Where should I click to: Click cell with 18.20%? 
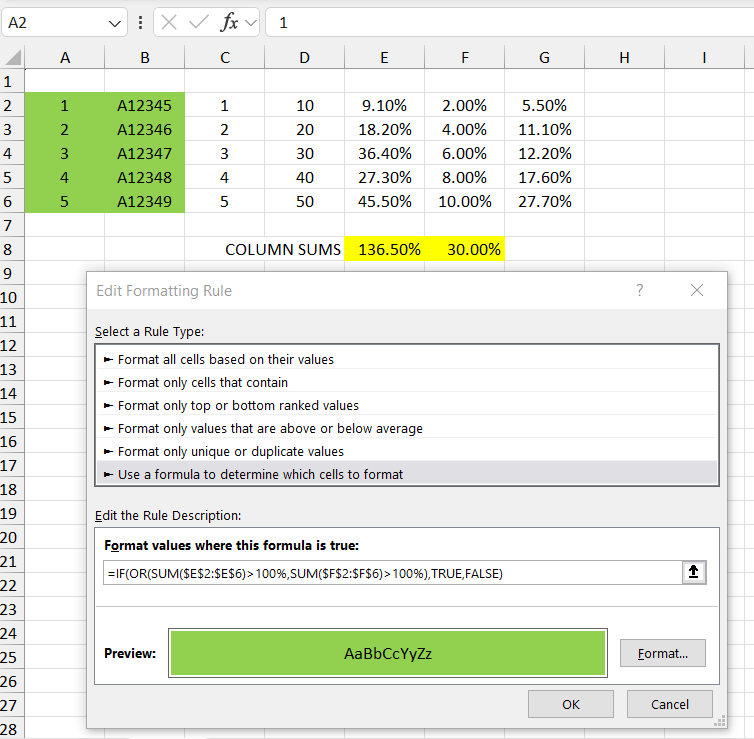pos(385,129)
